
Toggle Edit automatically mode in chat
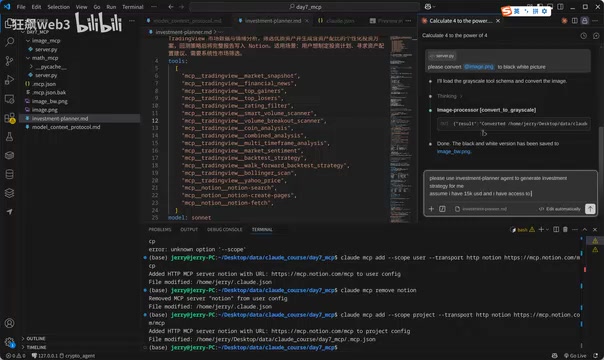(x=560, y=209)
